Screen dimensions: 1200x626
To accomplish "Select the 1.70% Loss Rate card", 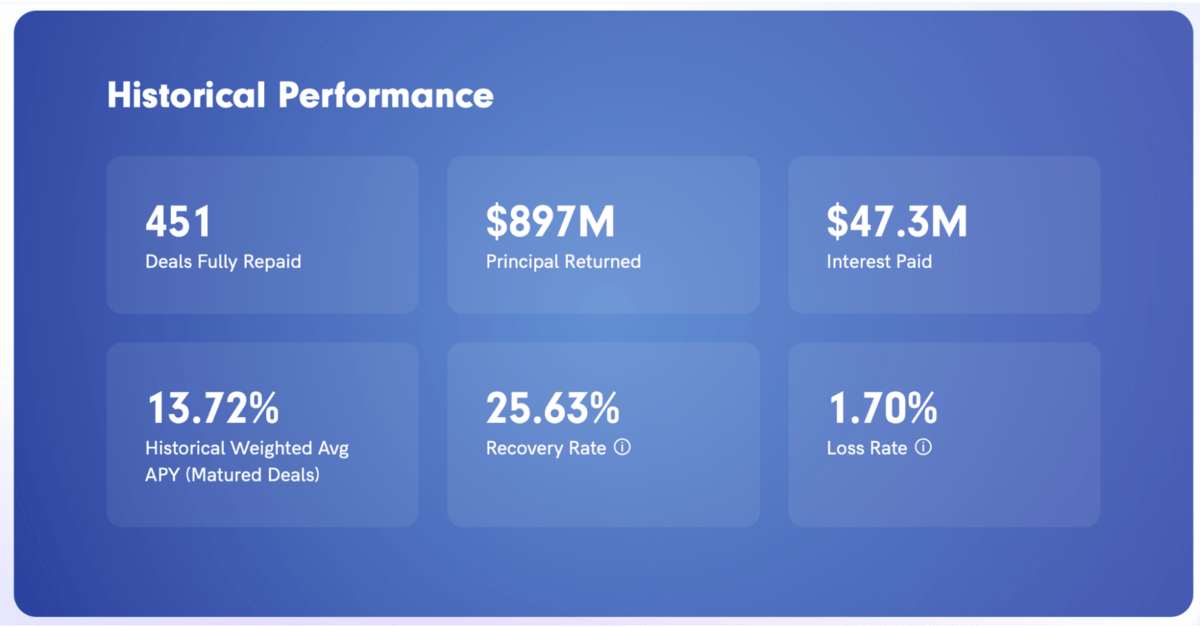I will 944,435.
